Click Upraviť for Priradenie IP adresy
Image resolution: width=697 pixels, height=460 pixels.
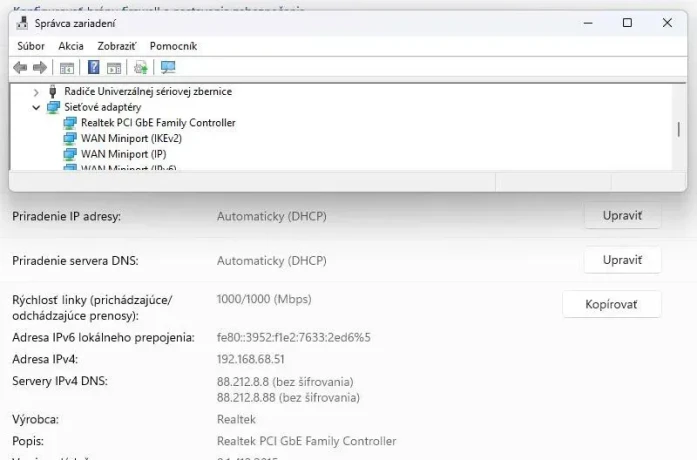click(x=622, y=216)
